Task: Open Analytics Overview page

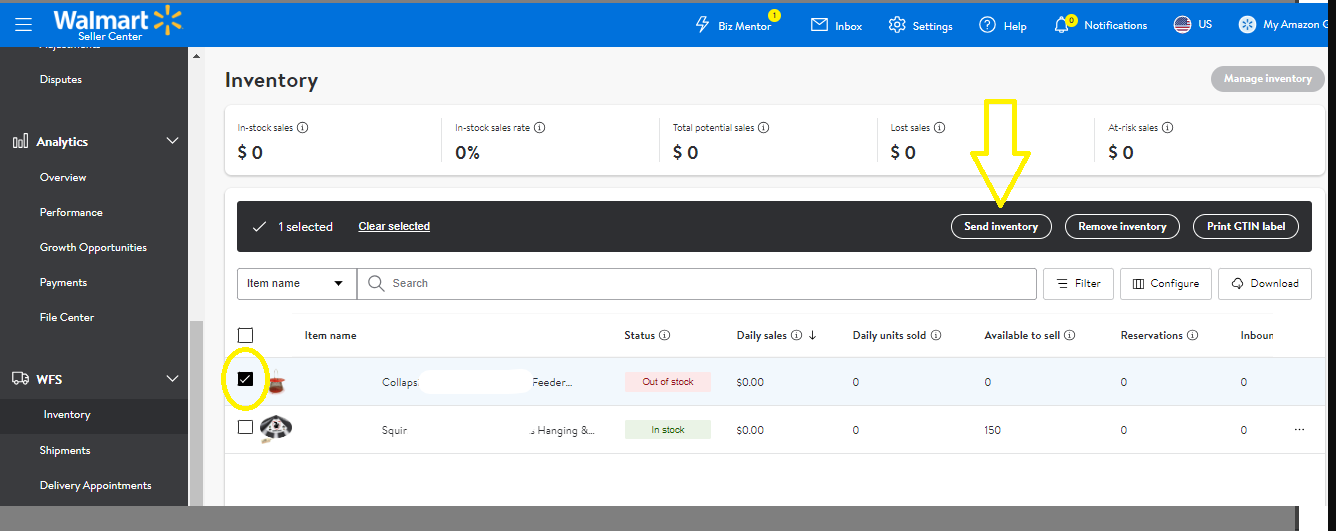Action: 63,178
